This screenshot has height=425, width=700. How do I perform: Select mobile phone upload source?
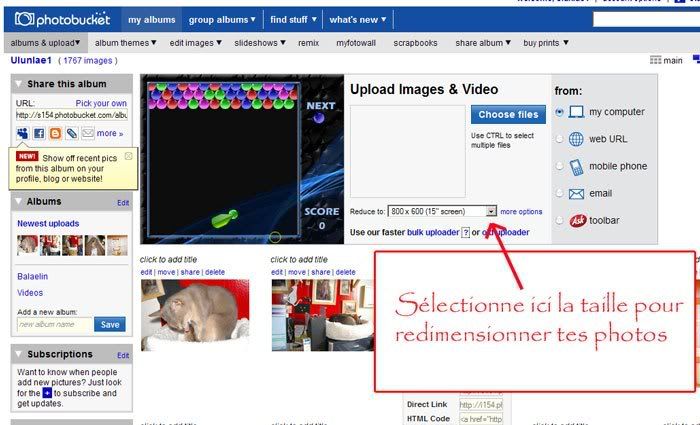[559, 166]
